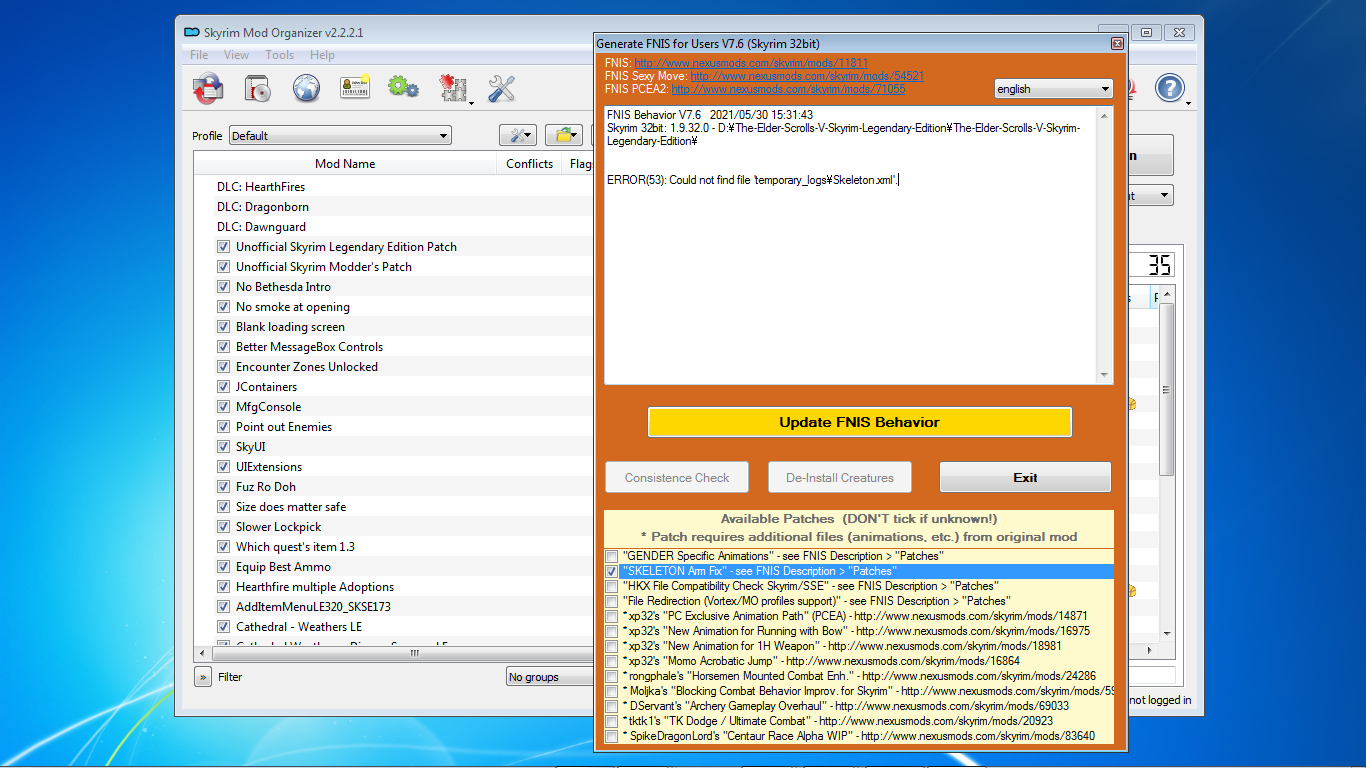
Task: Open the Profiles ID card icon
Action: point(355,88)
